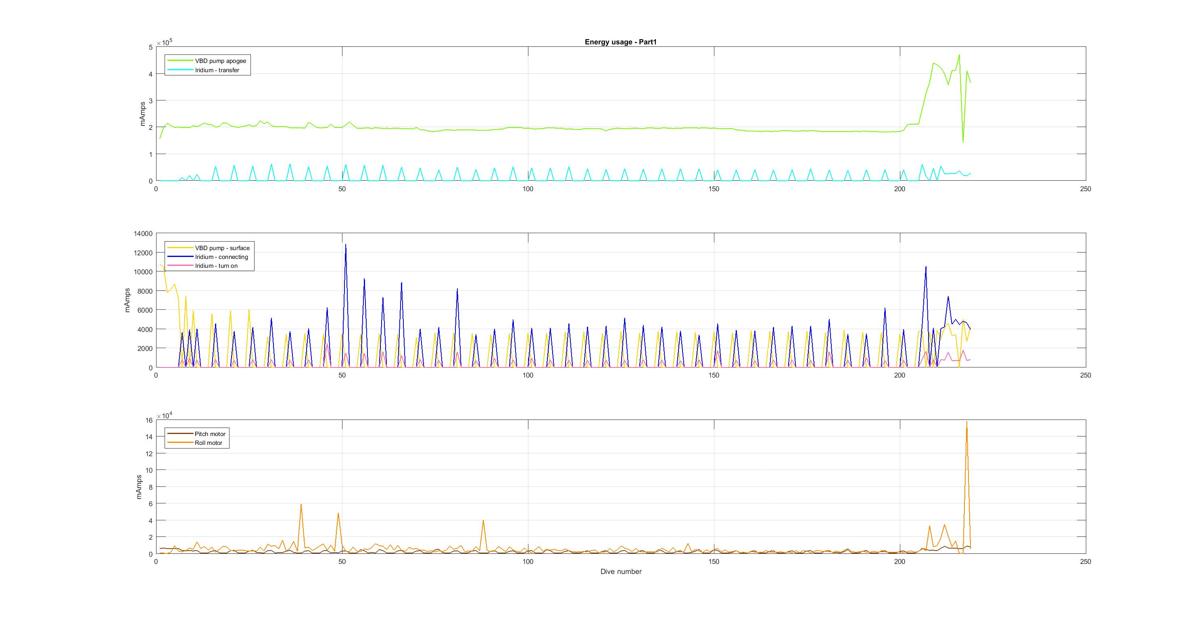Click the '250' x-axis tick under bottom plot

[x=1085, y=562]
